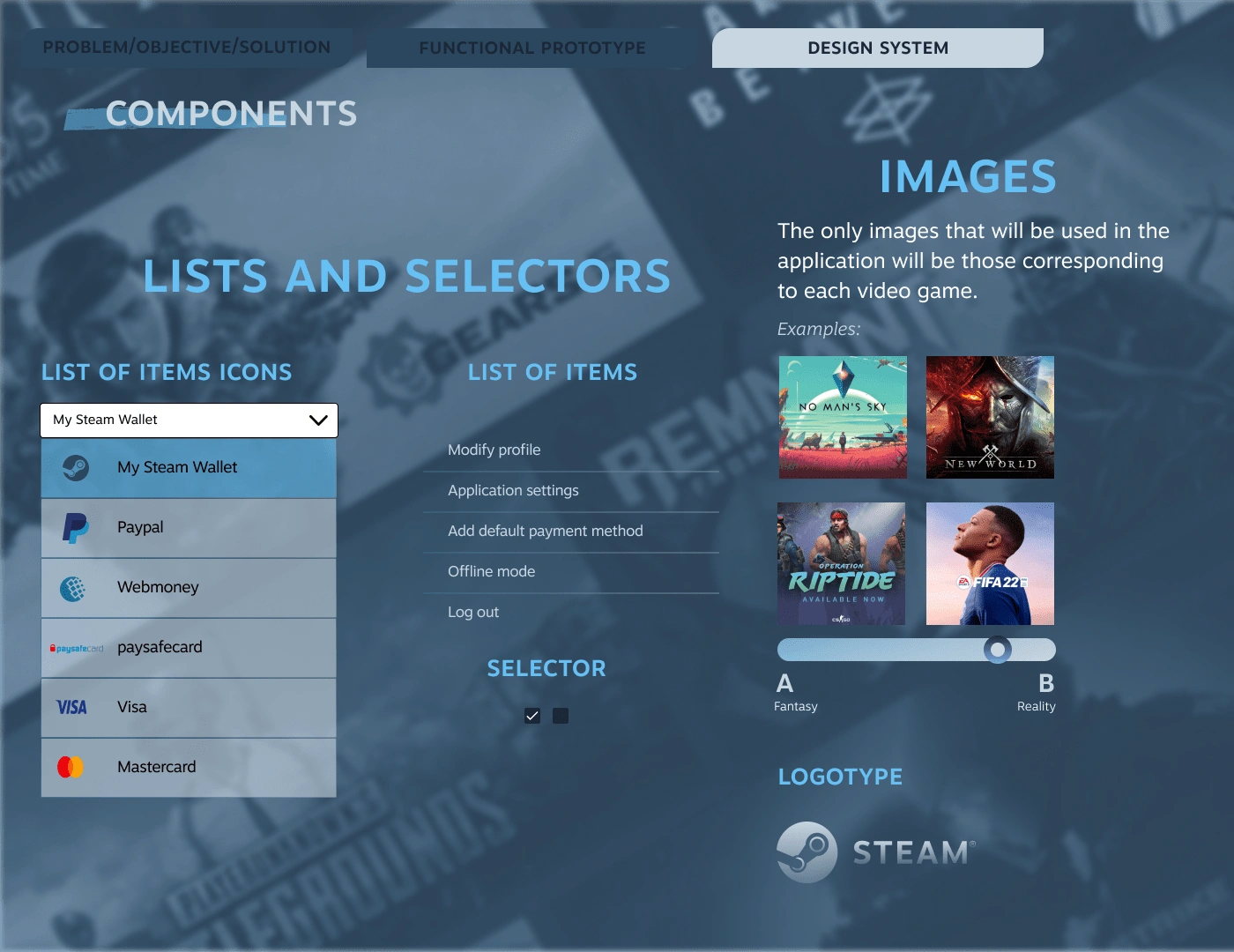Click the Webmoney globe icon

tap(73, 588)
